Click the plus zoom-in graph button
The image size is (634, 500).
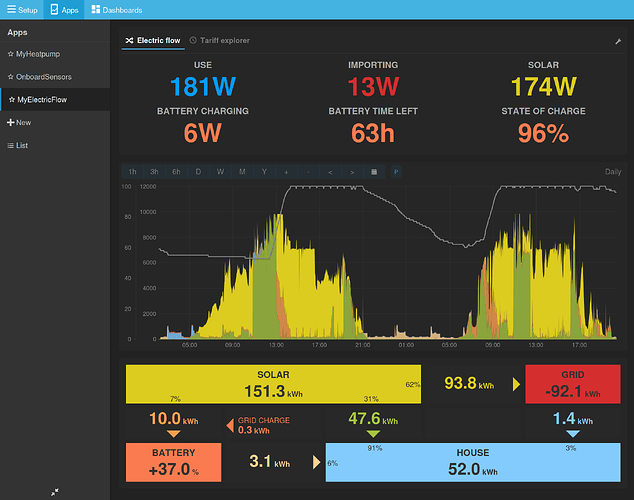(286, 172)
